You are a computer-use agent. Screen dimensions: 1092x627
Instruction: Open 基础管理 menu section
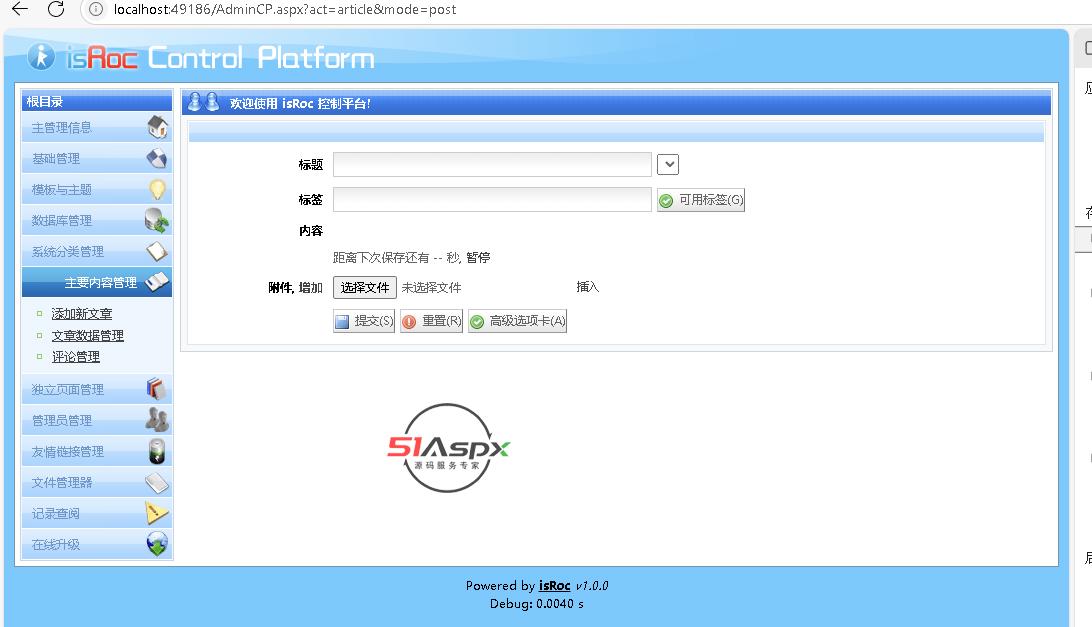97,159
